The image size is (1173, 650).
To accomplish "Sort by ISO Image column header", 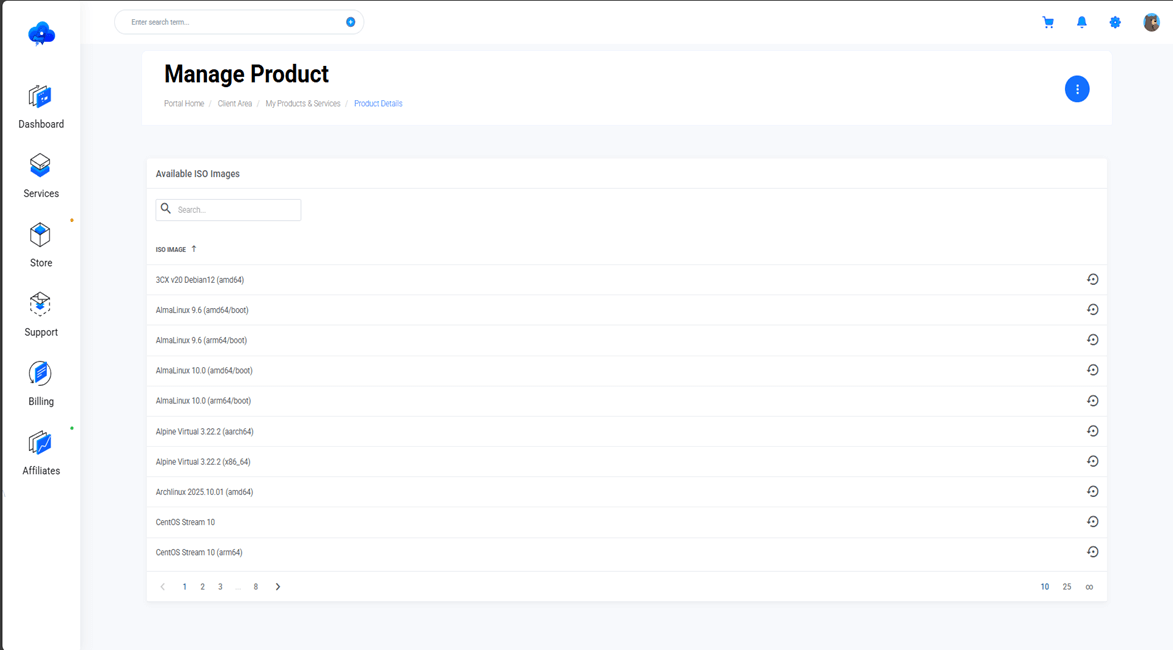I will (x=171, y=249).
